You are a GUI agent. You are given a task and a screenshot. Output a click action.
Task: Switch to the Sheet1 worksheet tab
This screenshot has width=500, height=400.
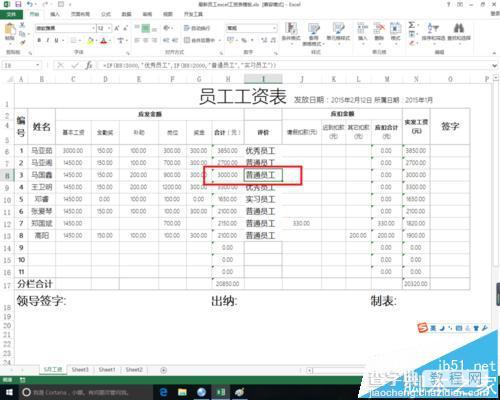click(107, 370)
